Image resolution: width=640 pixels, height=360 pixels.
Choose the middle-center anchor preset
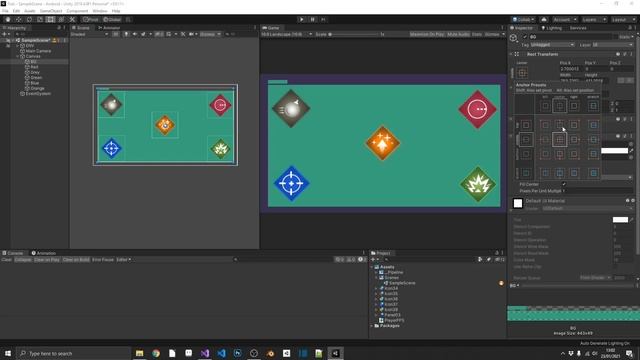point(560,140)
